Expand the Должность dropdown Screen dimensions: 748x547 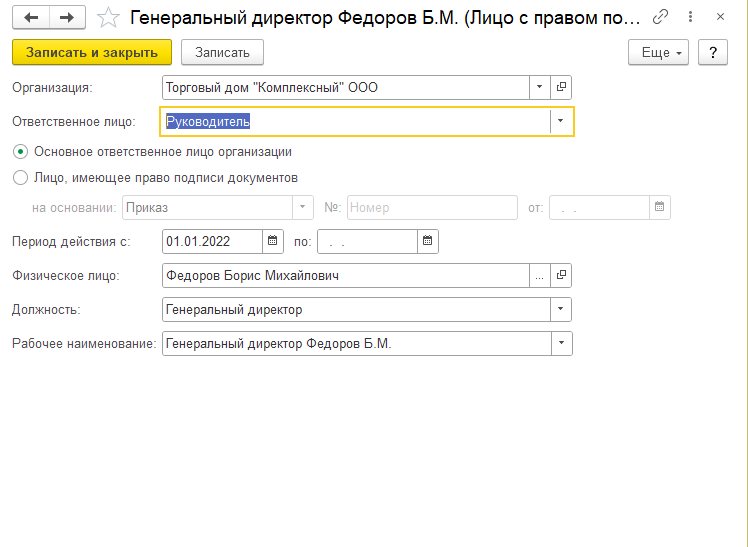click(561, 309)
